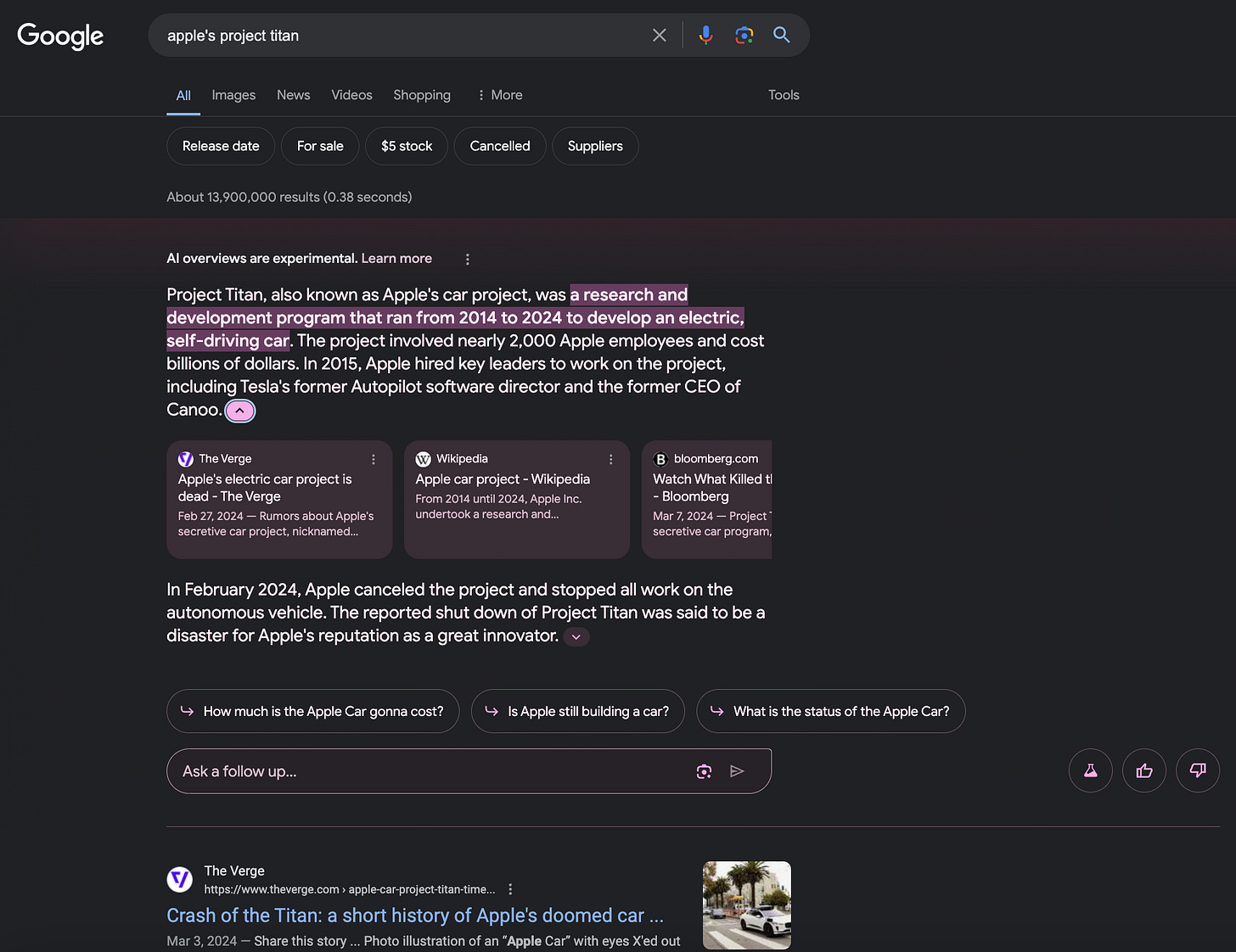Viewport: 1236px width, 952px height.
Task: Open The Verge source card
Action: click(x=279, y=499)
